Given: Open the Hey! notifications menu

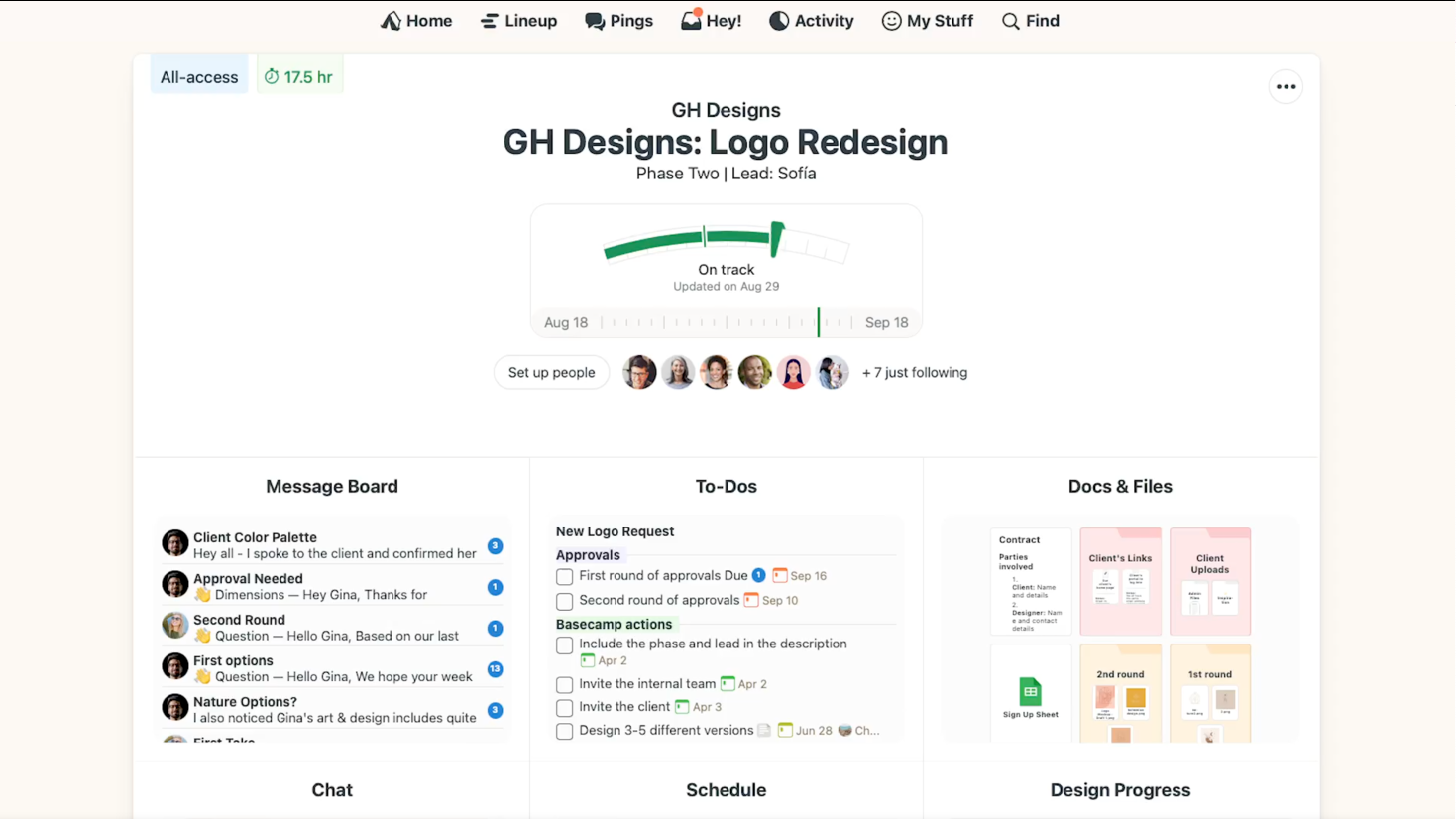Looking at the screenshot, I should point(711,21).
